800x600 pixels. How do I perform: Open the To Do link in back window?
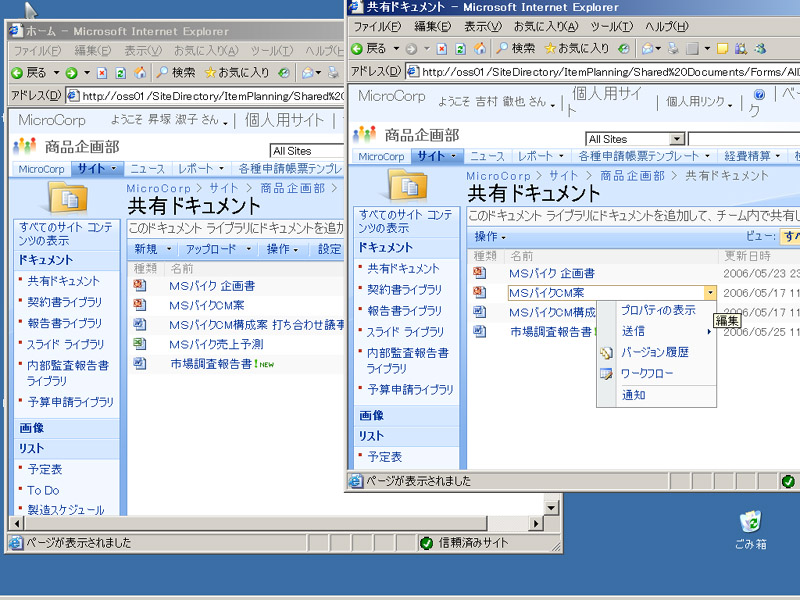click(x=43, y=490)
